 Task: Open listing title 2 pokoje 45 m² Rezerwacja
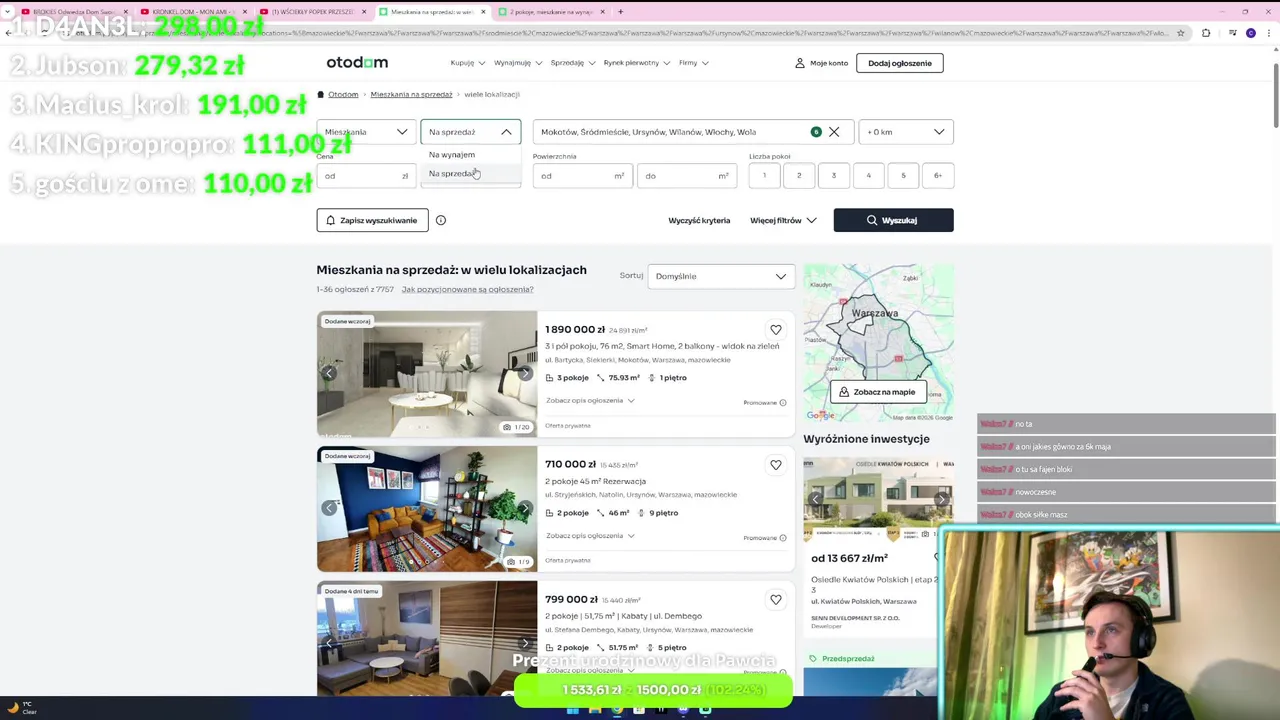[x=595, y=481]
